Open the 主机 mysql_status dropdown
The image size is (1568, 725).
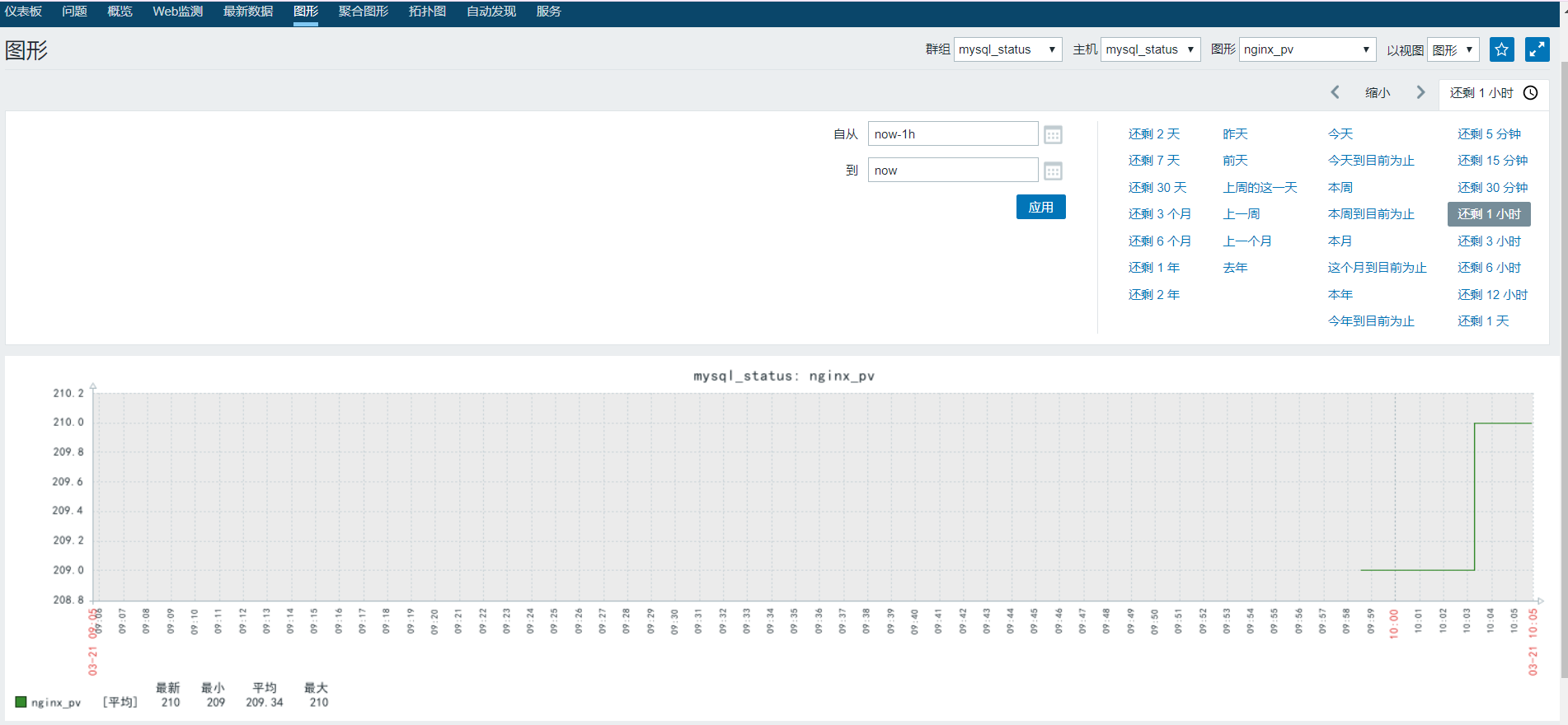click(1150, 49)
